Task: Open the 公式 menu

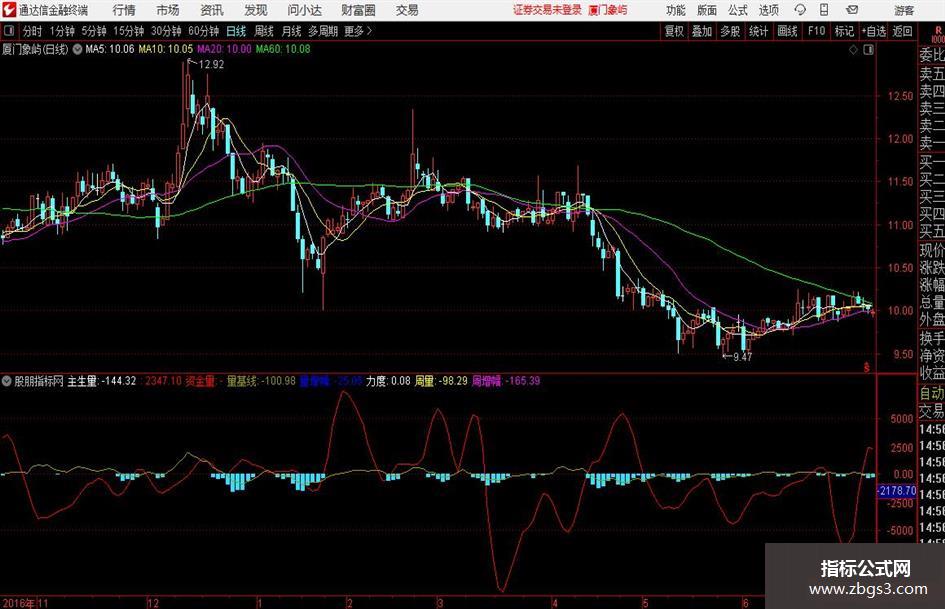Action: pos(738,10)
